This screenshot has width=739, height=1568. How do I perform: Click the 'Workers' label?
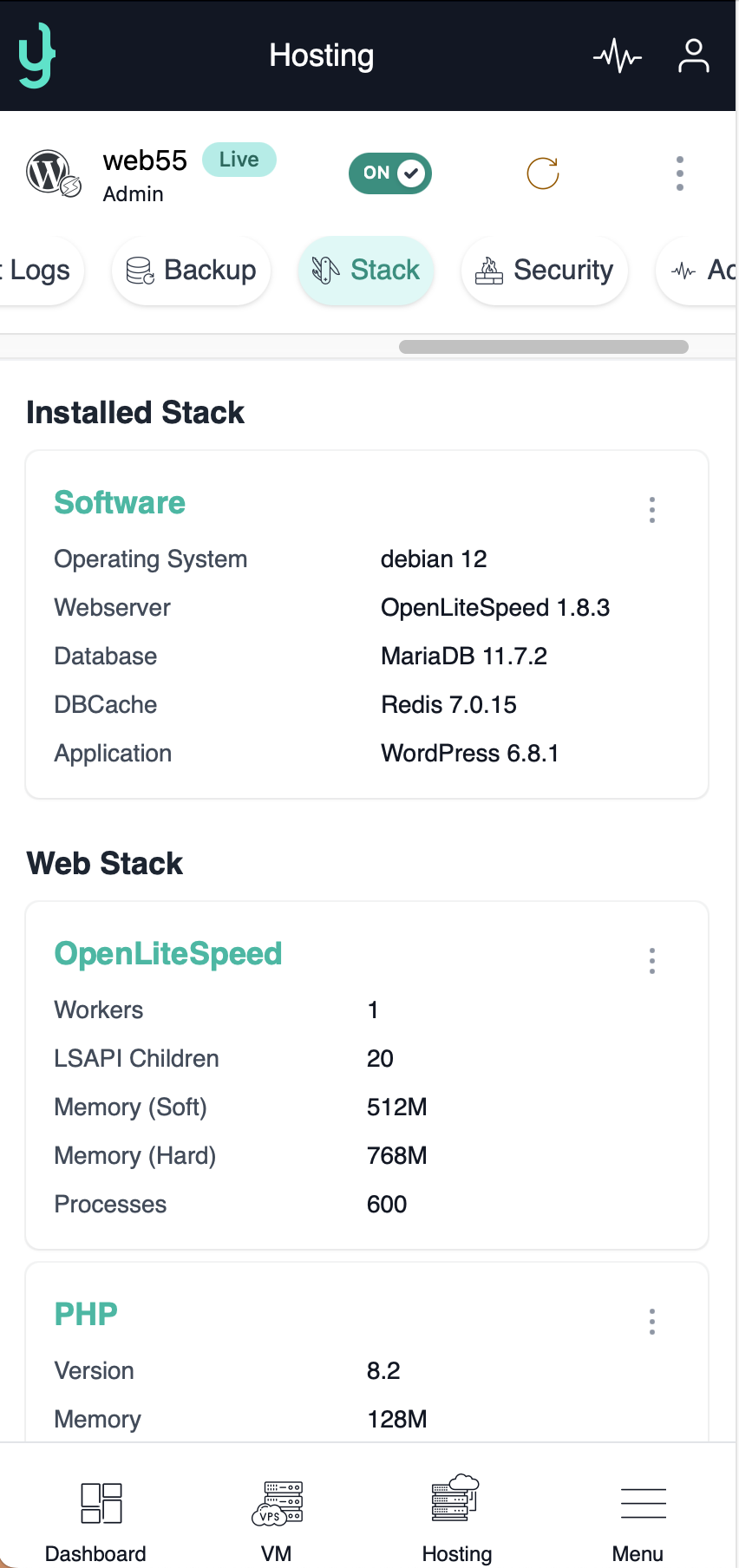(99, 1010)
